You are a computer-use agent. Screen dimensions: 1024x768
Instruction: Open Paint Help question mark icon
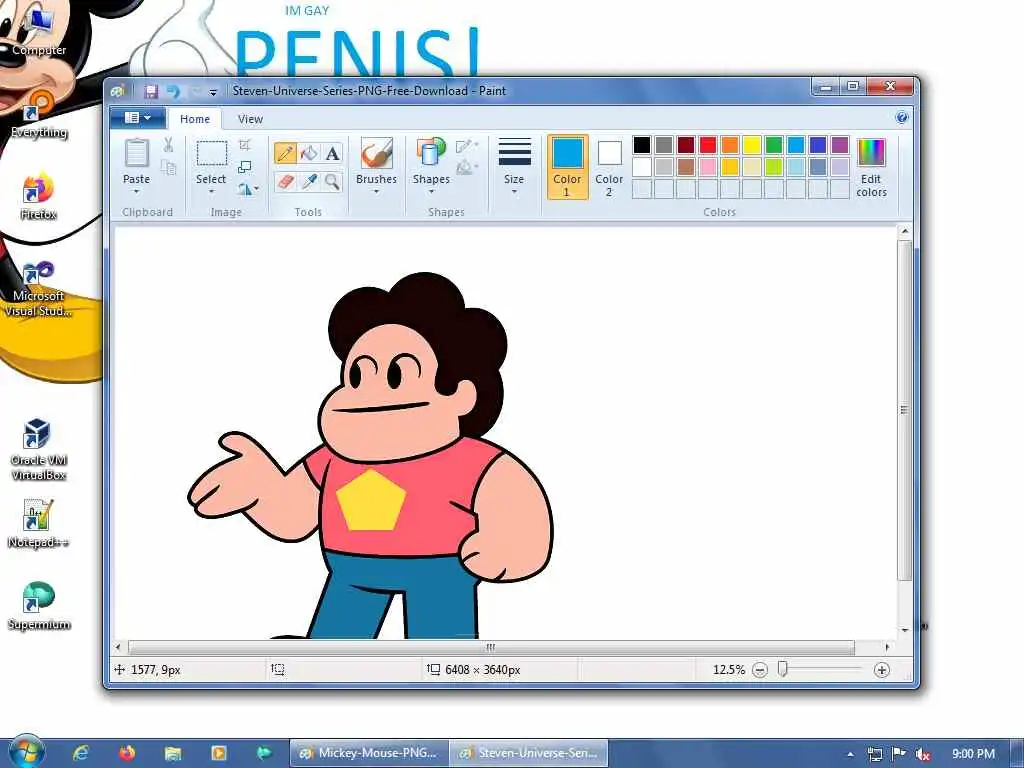click(x=902, y=118)
